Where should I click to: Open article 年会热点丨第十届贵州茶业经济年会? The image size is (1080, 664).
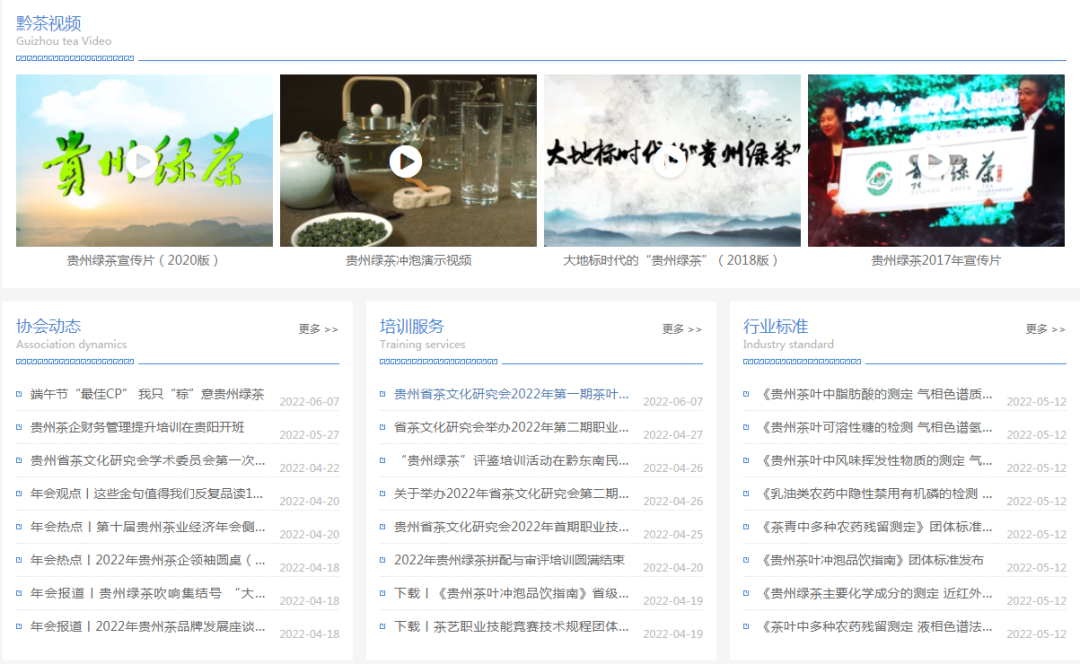tap(148, 526)
